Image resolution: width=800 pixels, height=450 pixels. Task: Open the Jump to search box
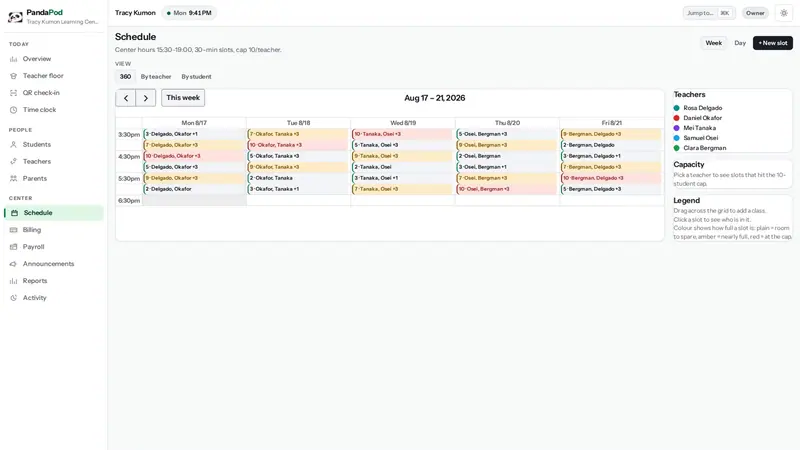(x=709, y=13)
